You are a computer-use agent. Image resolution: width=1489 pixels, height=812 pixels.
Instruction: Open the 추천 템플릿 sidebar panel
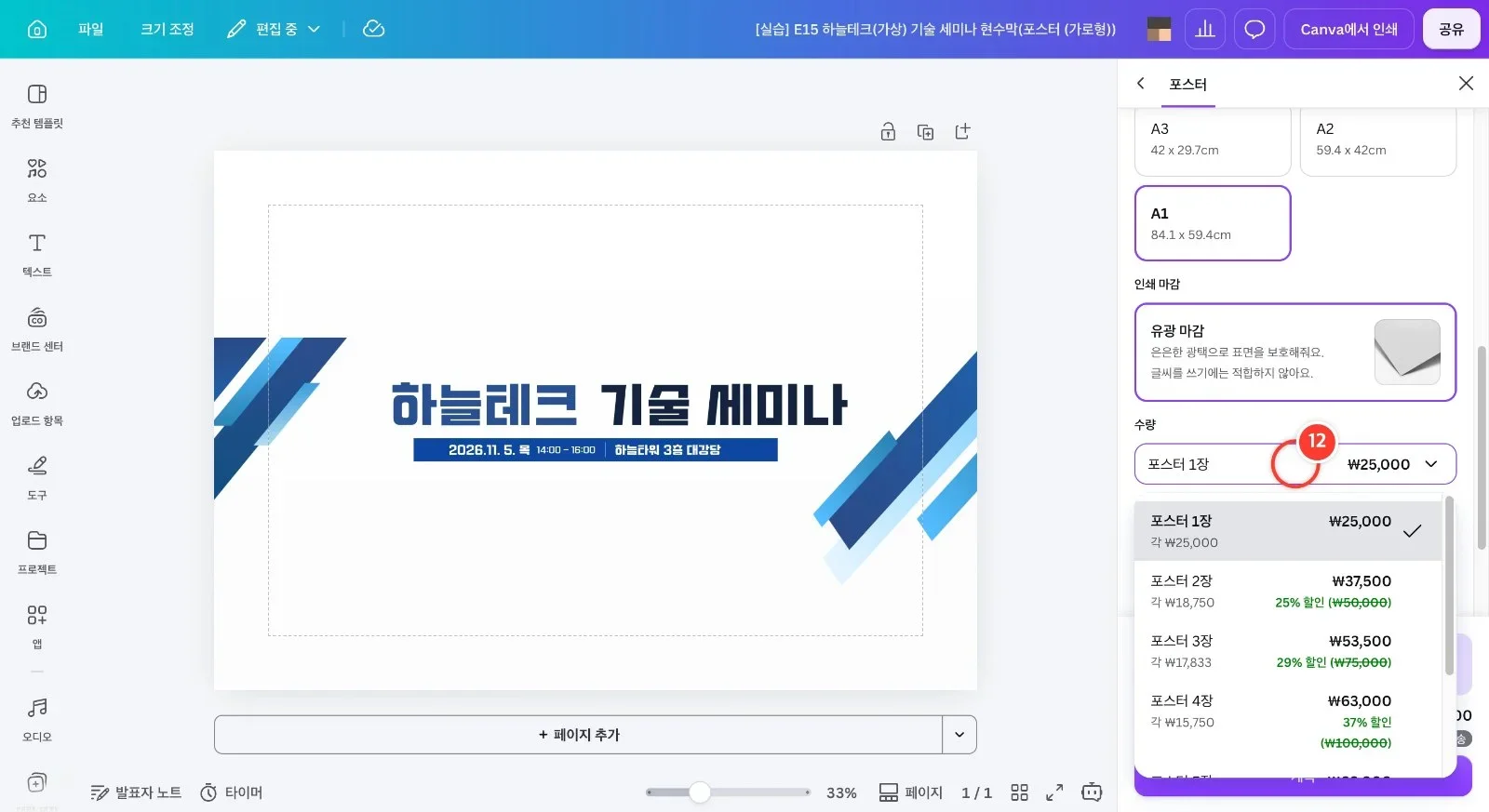click(37, 105)
